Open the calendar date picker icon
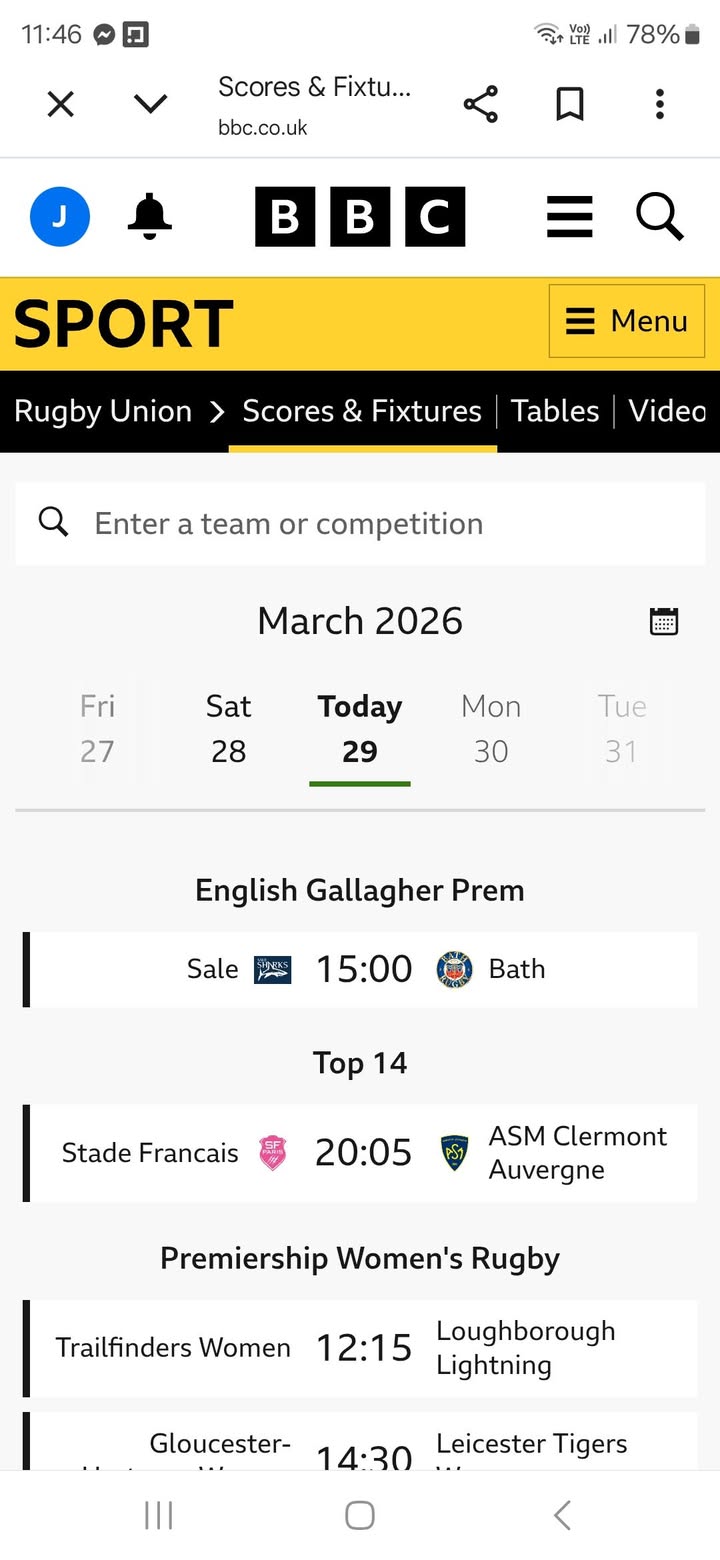Screen dimensions: 720x1560 coord(664,621)
